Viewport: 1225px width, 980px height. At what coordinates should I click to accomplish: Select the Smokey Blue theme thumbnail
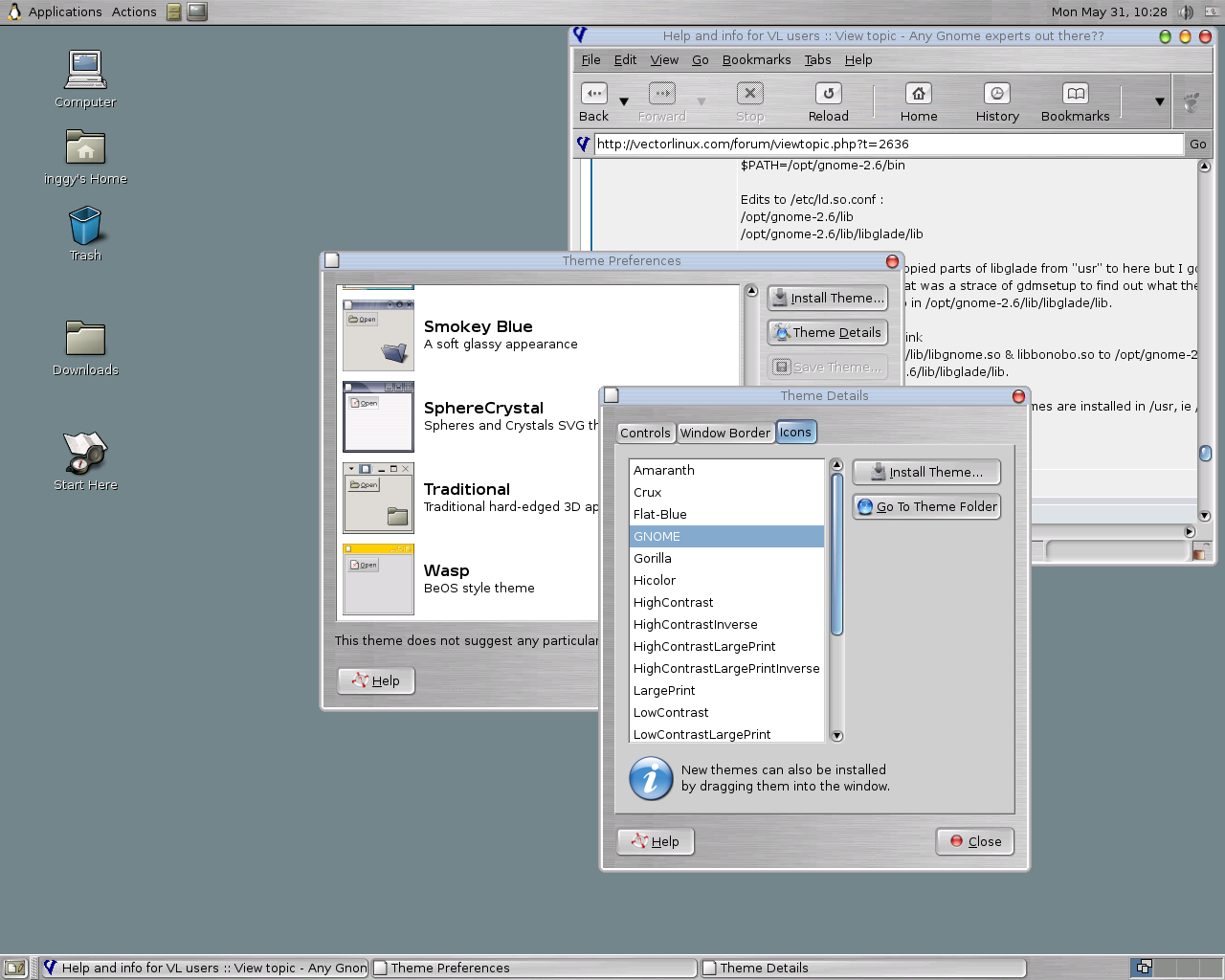point(379,335)
